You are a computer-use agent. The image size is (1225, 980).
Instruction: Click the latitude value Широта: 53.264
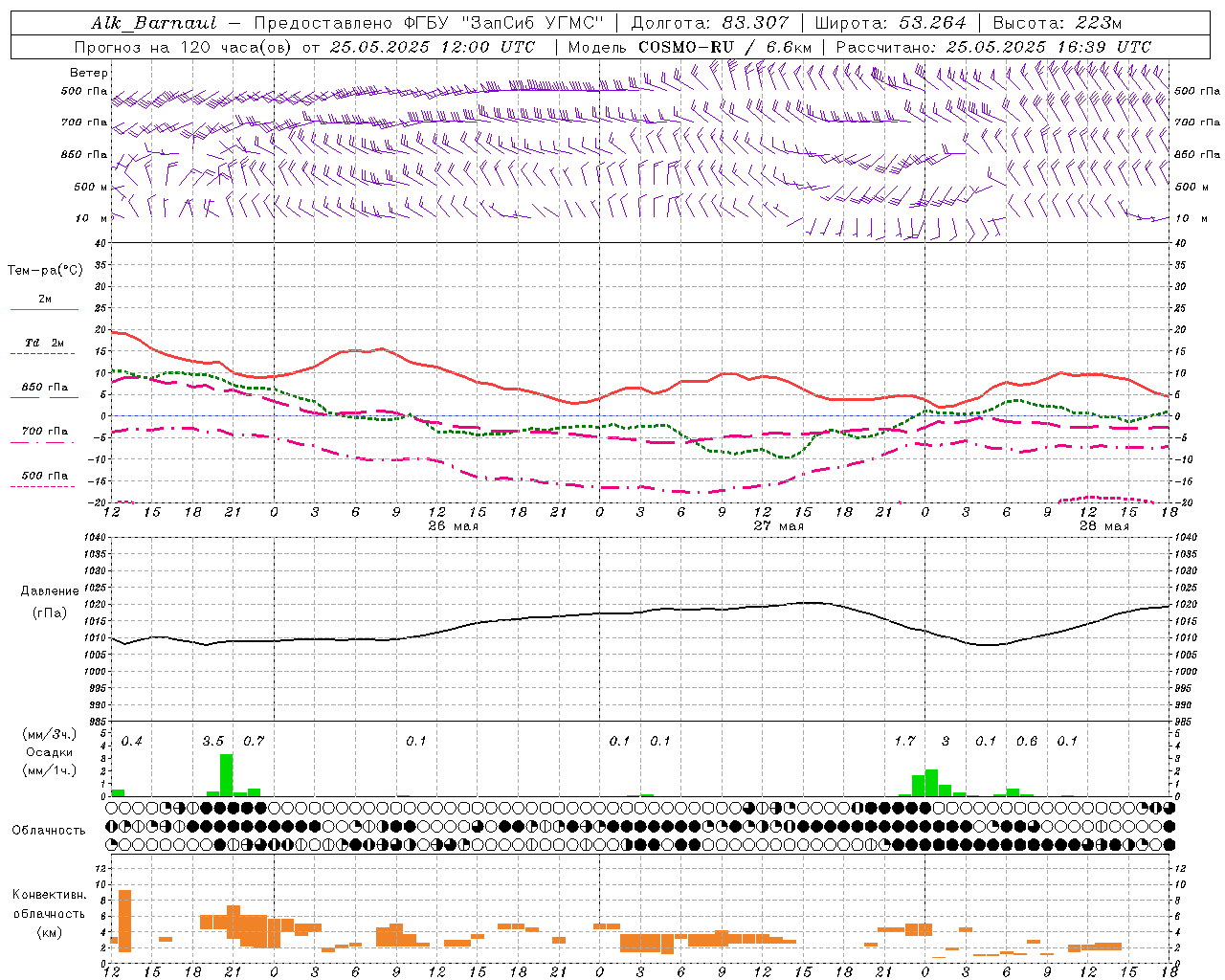(890, 23)
